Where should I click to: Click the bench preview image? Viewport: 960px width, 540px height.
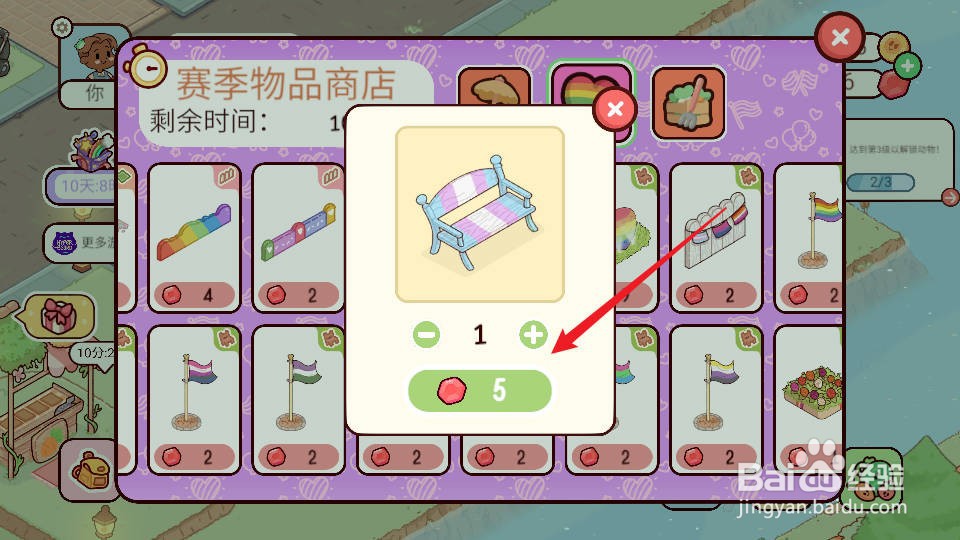coord(479,214)
